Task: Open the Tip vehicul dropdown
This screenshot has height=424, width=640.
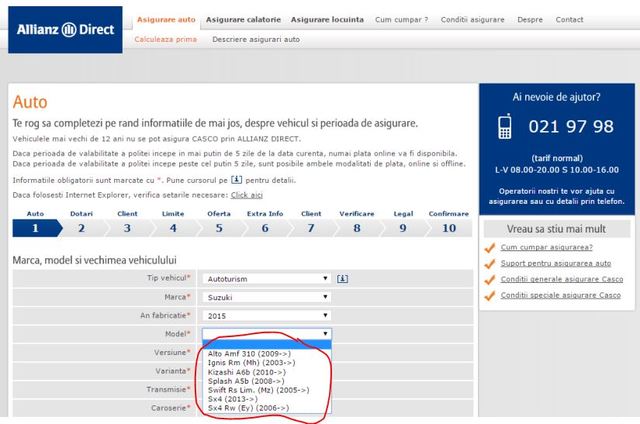Action: coord(267,279)
